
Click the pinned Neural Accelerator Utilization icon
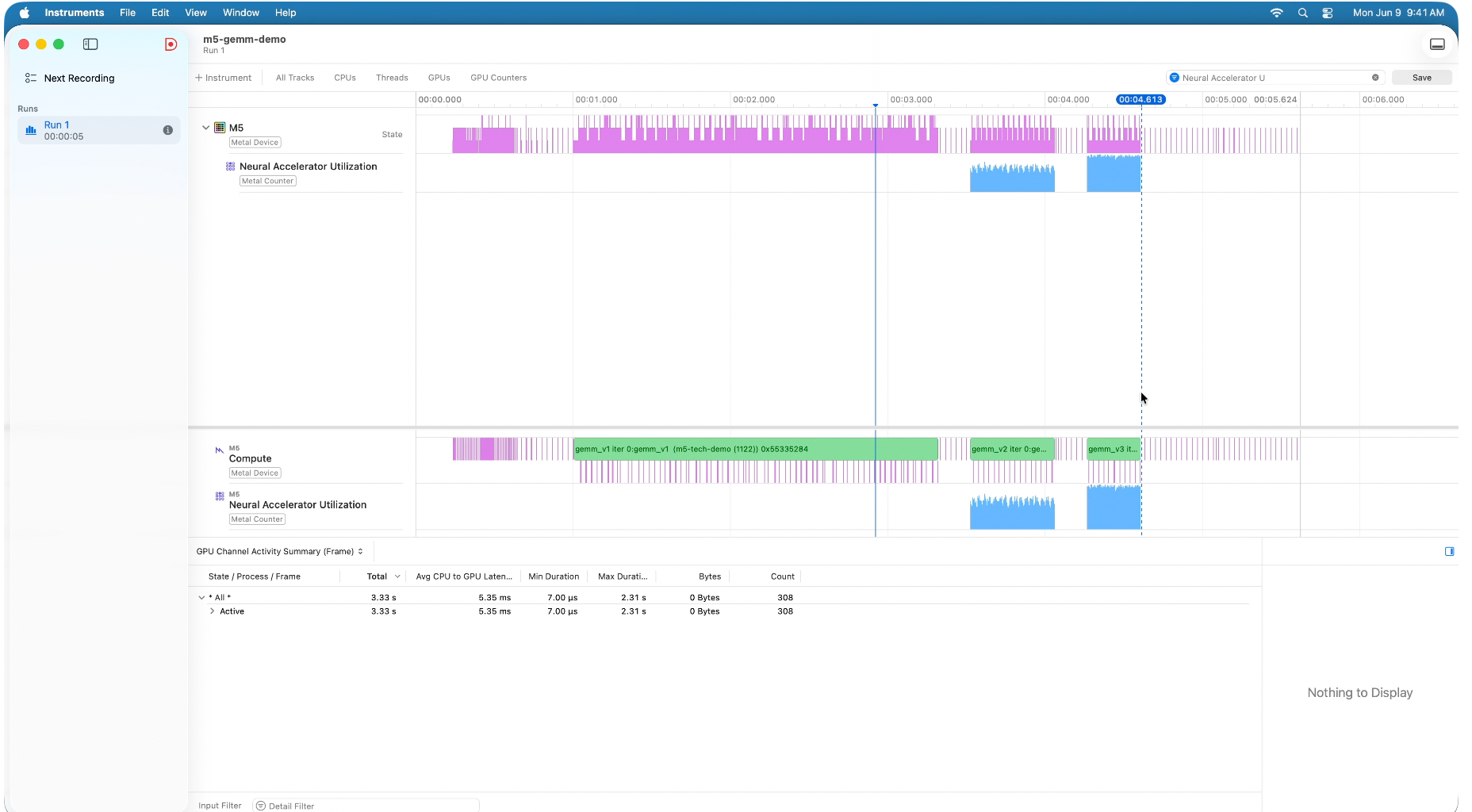[220, 496]
